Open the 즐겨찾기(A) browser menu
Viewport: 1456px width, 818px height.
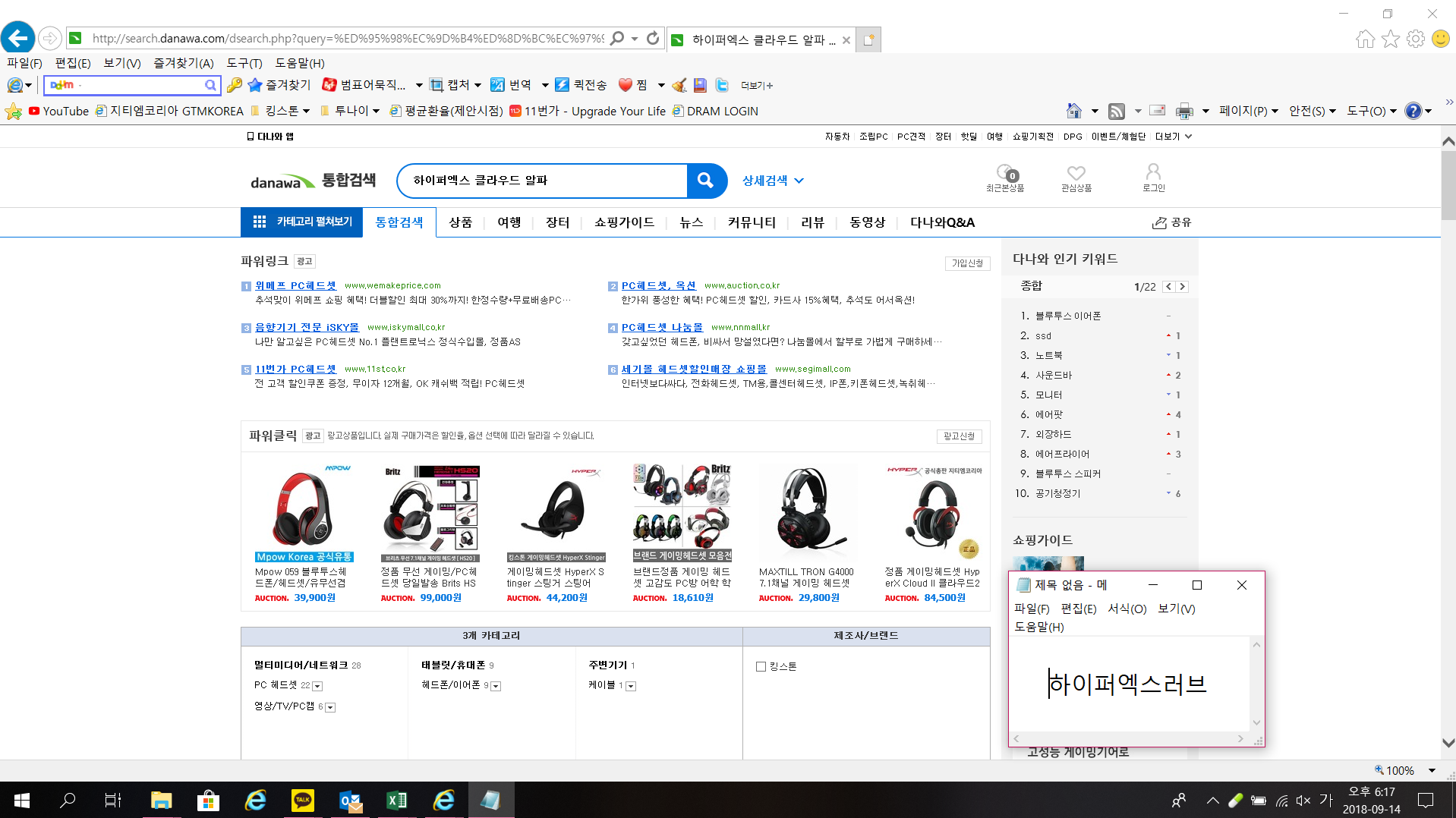point(184,63)
